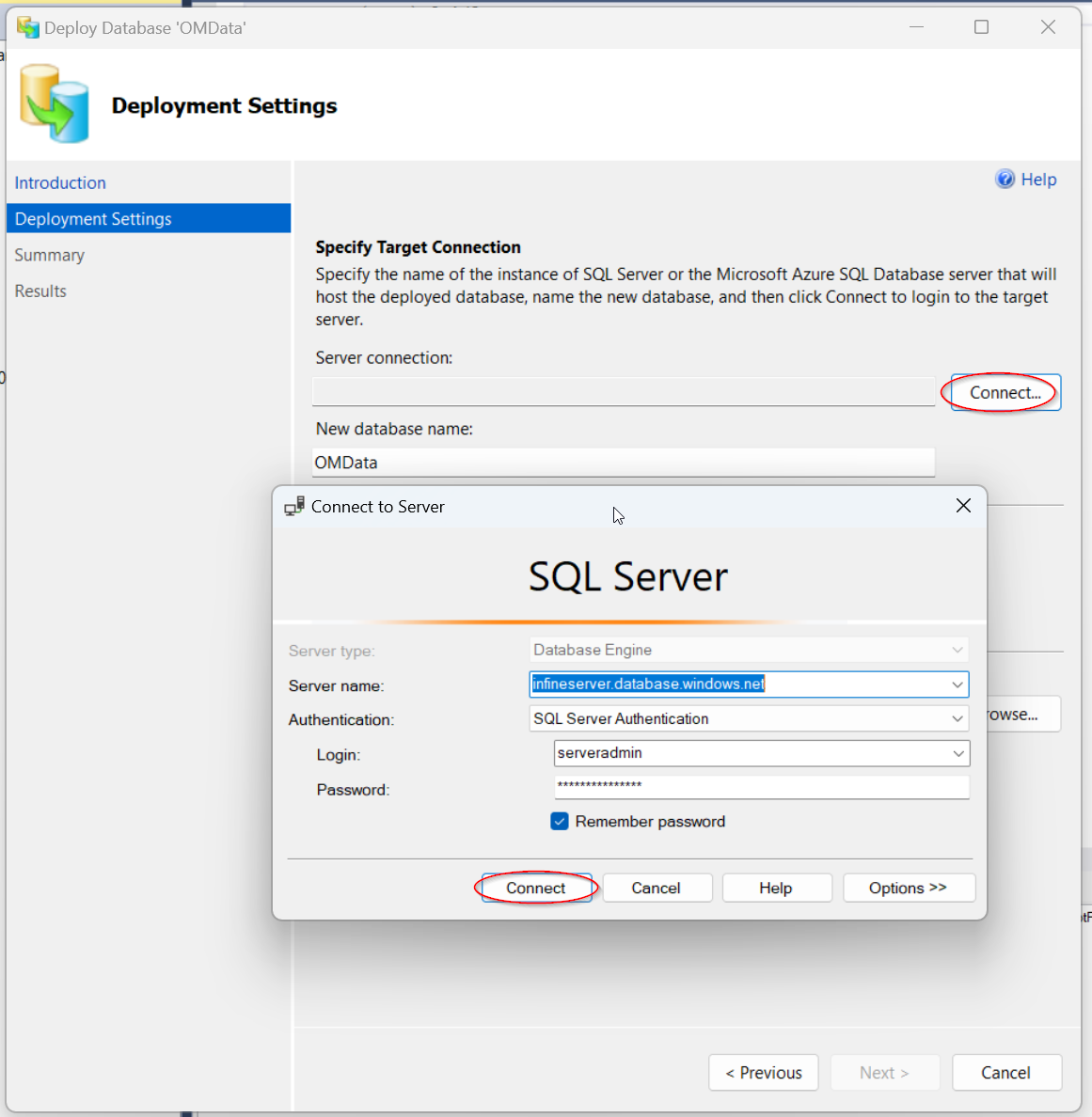
Task: Select the Summary step in the sidebar
Action: (x=49, y=255)
